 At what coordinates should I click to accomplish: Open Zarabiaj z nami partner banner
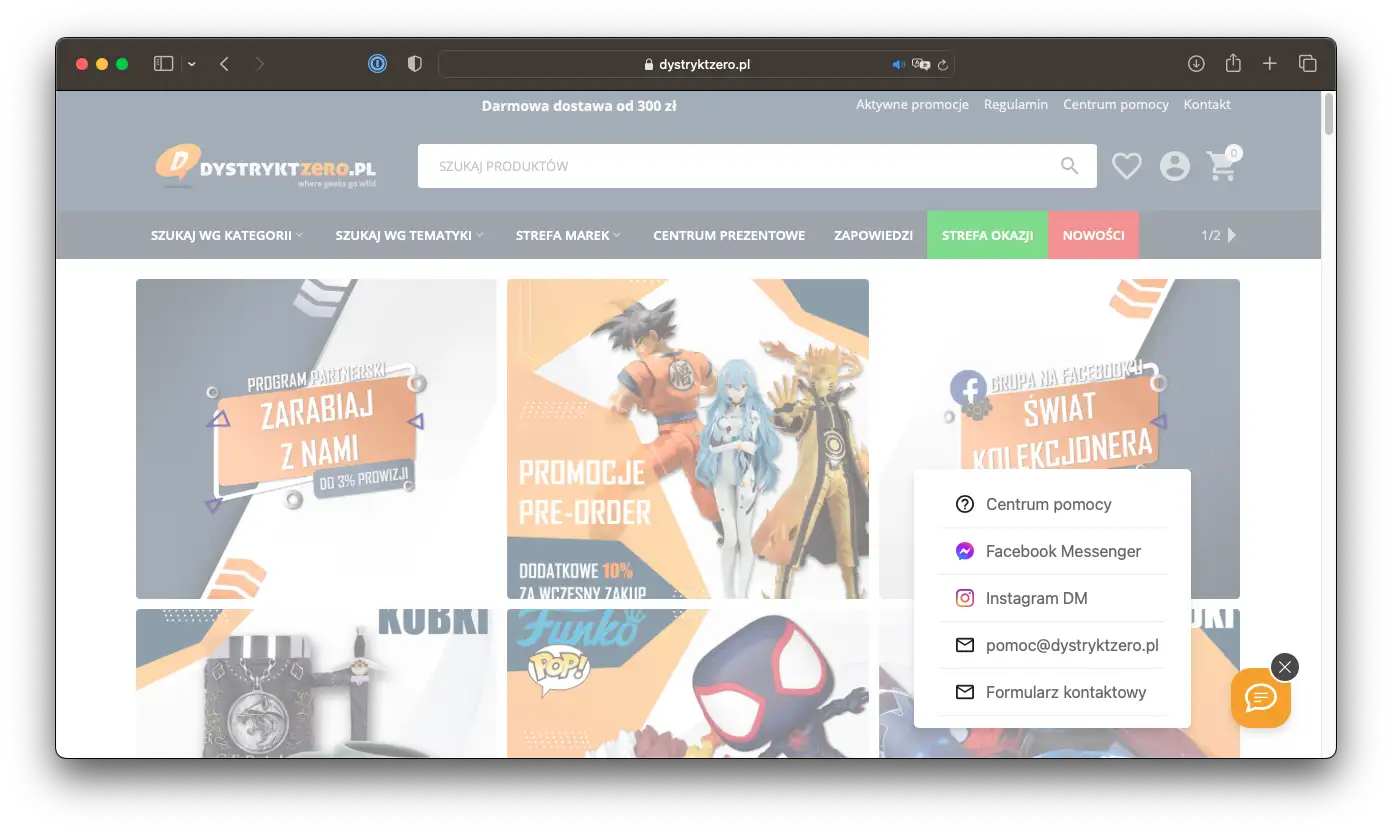tap(316, 439)
